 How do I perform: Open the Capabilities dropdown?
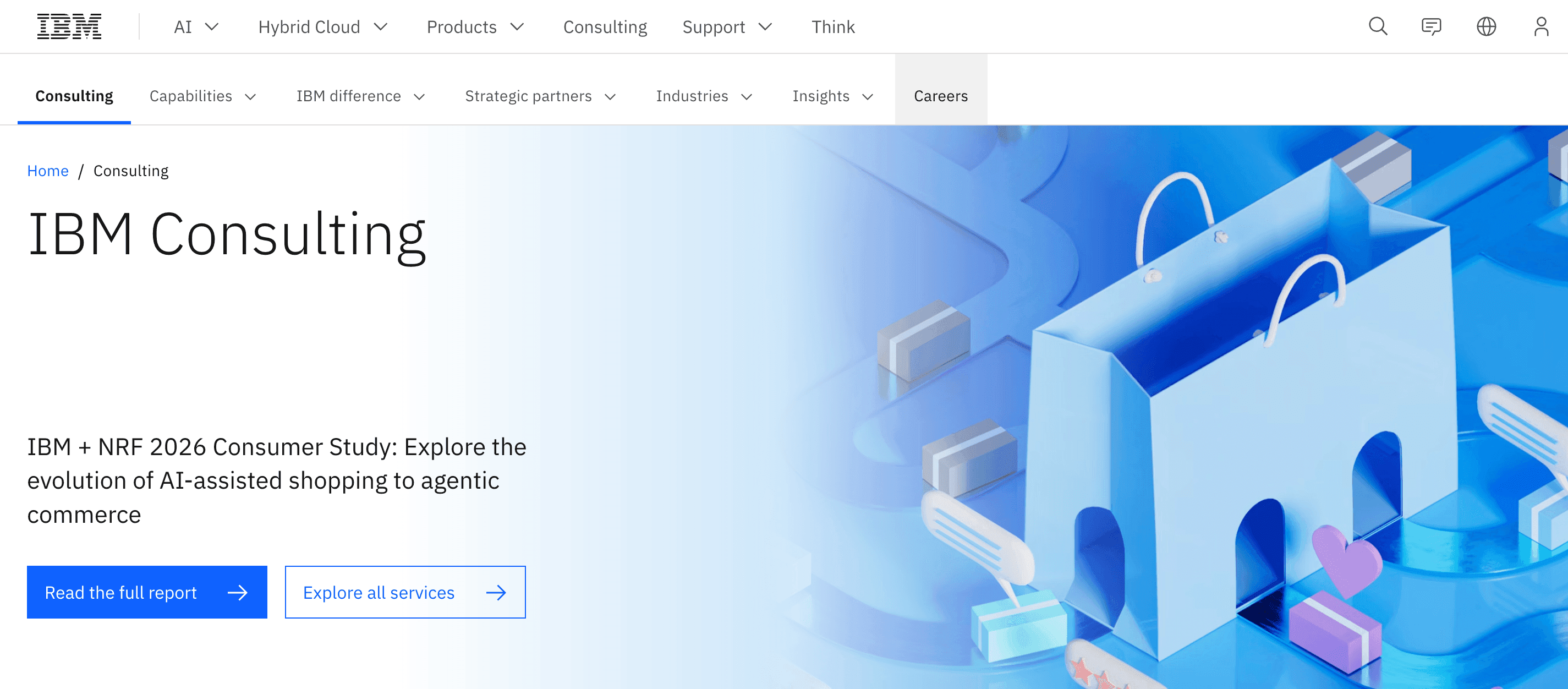tap(202, 96)
